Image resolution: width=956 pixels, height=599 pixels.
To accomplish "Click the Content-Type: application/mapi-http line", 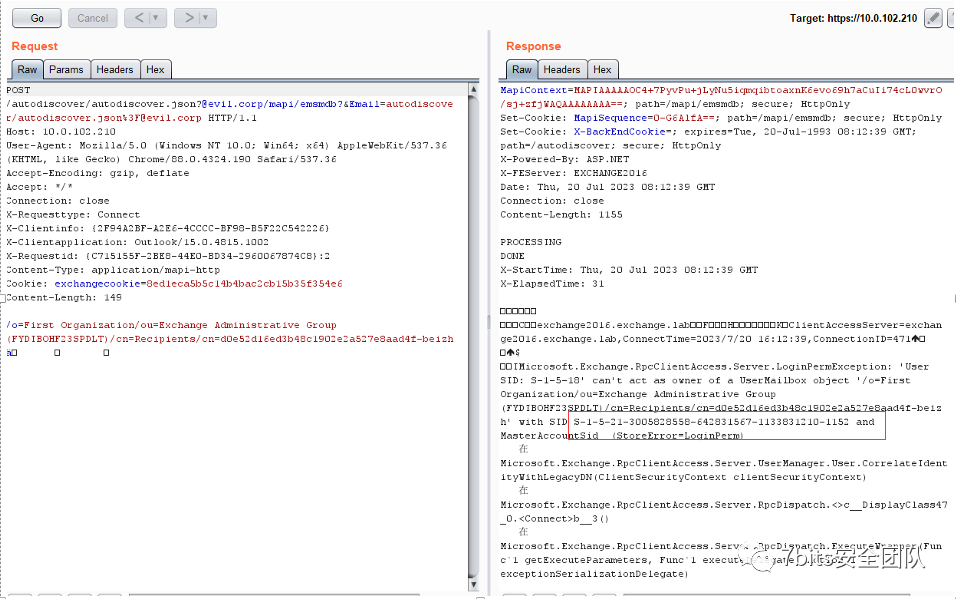I will [113, 270].
